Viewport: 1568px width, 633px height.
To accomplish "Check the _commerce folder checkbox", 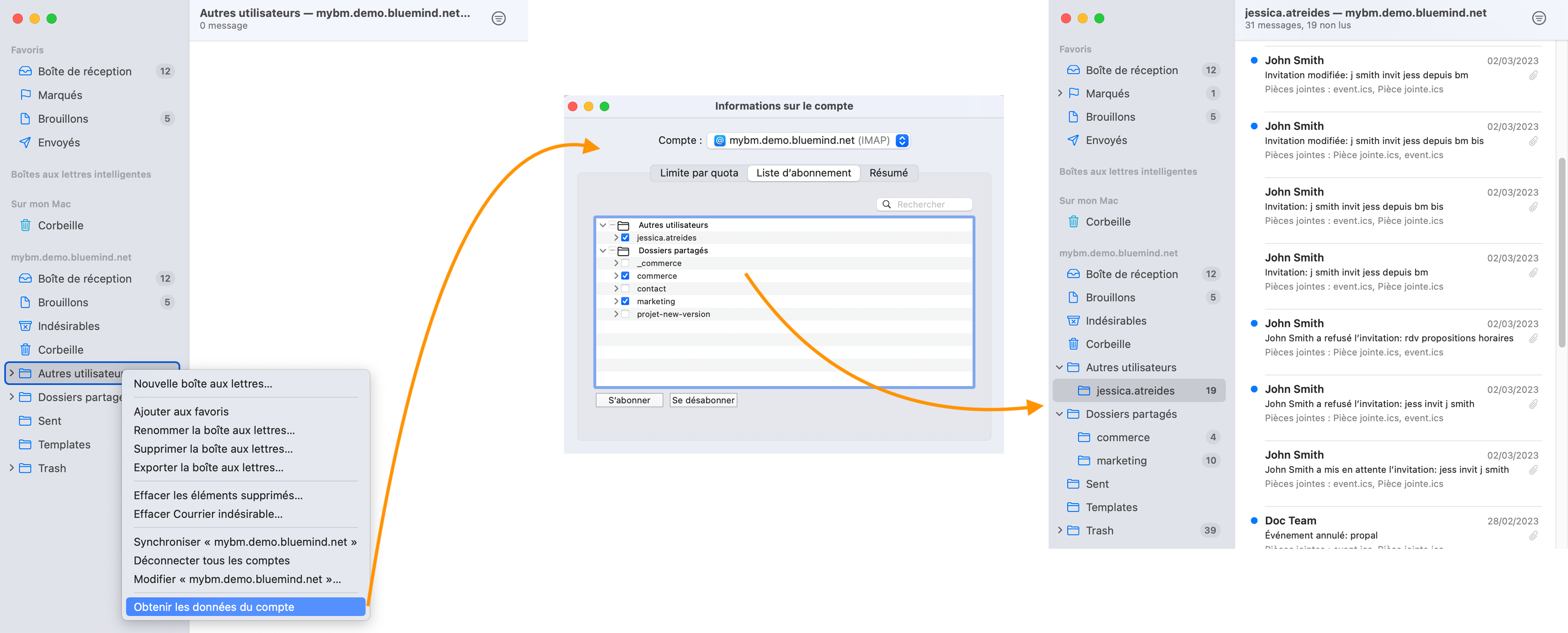I will pyautogui.click(x=625, y=263).
